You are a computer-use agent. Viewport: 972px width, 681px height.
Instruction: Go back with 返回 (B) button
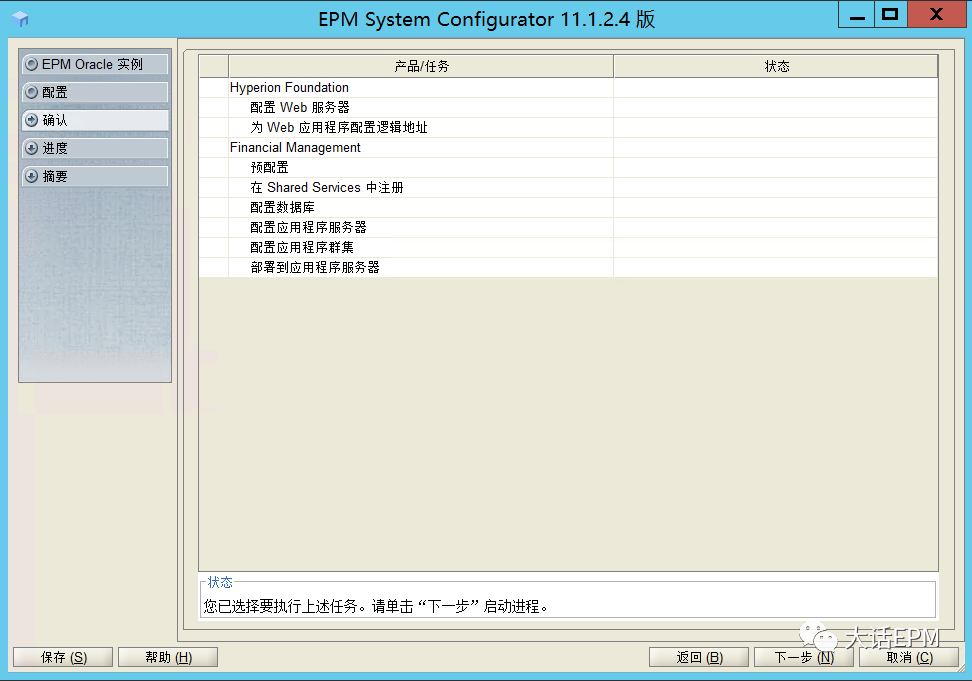[x=699, y=657]
